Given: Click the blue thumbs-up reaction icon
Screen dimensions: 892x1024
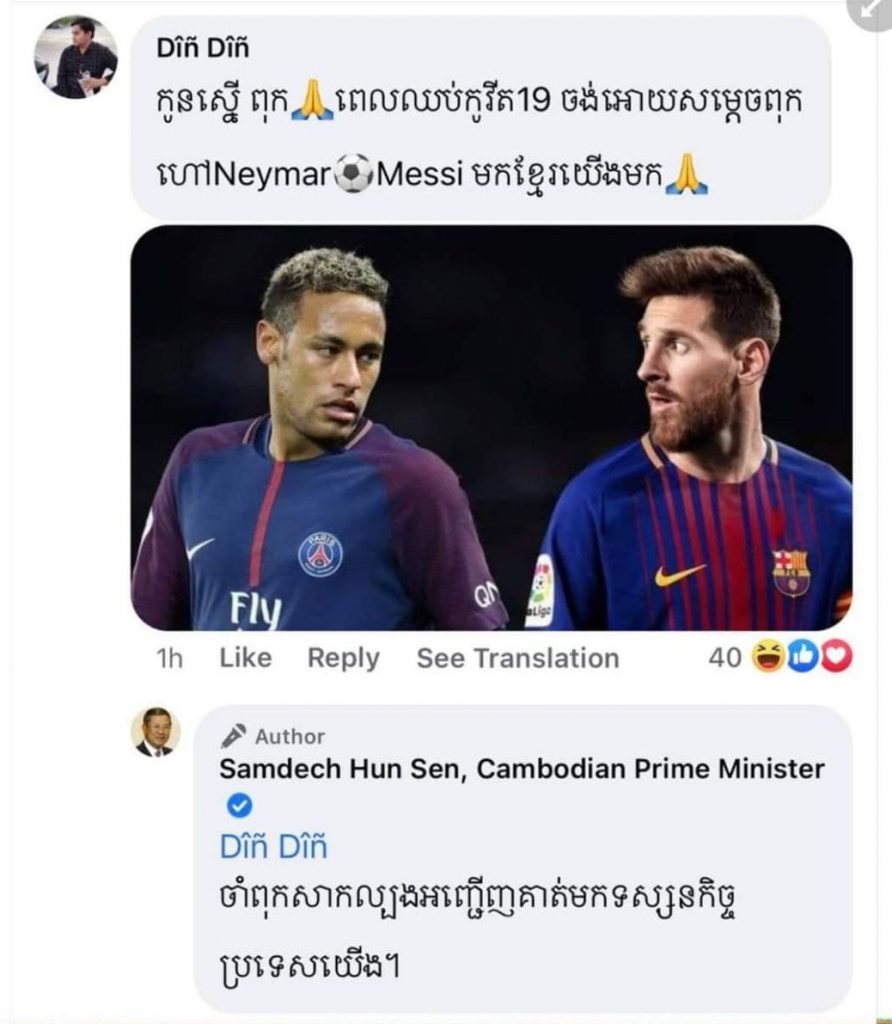Looking at the screenshot, I should pos(802,657).
